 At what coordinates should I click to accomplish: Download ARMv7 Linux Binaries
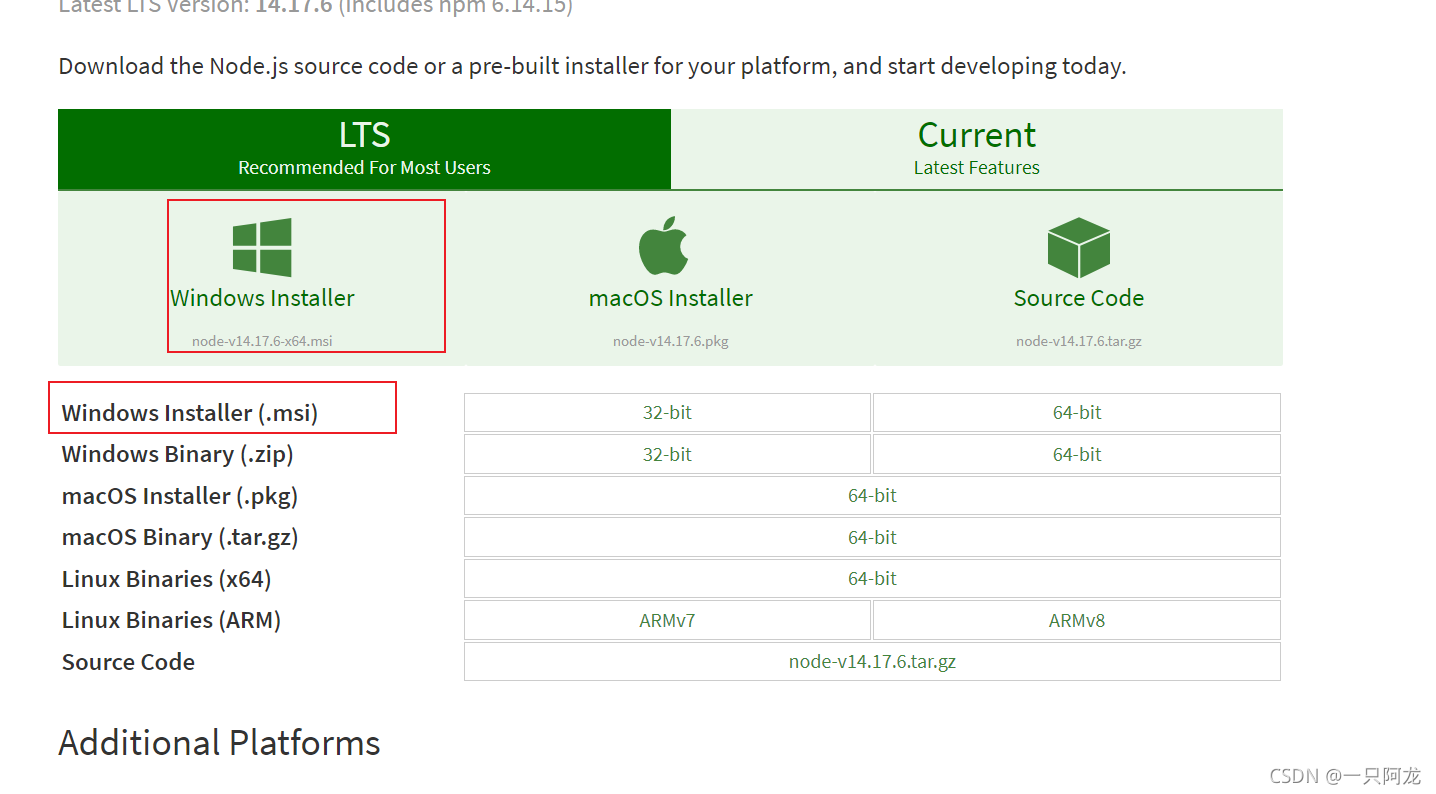click(667, 620)
